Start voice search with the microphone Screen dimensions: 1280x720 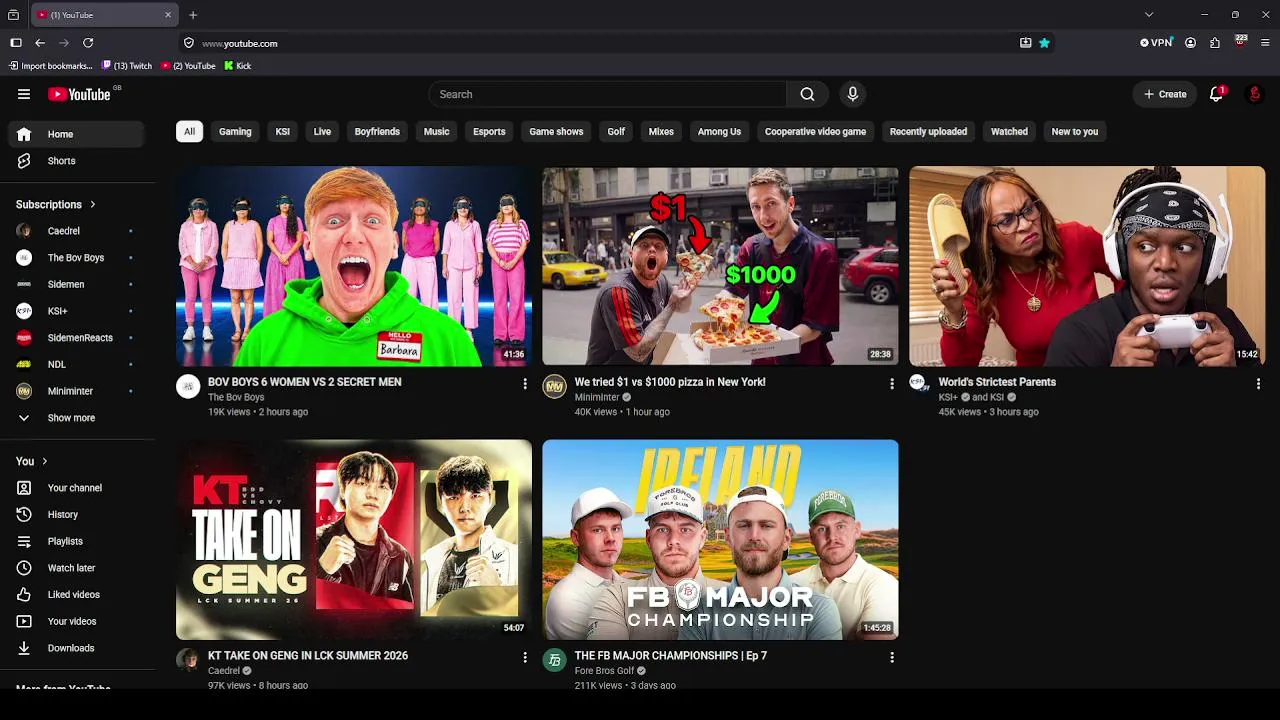pyautogui.click(x=852, y=94)
